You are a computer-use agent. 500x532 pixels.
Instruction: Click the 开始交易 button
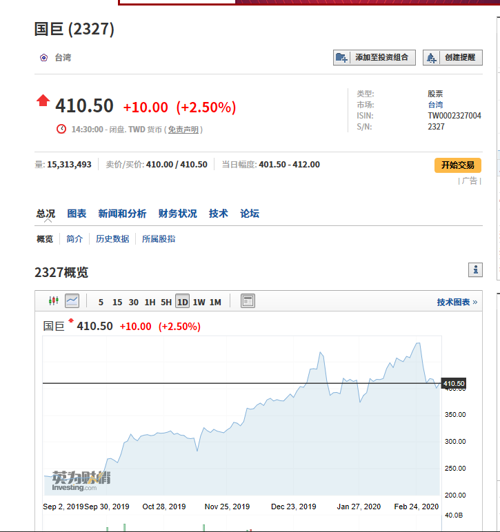[458, 165]
